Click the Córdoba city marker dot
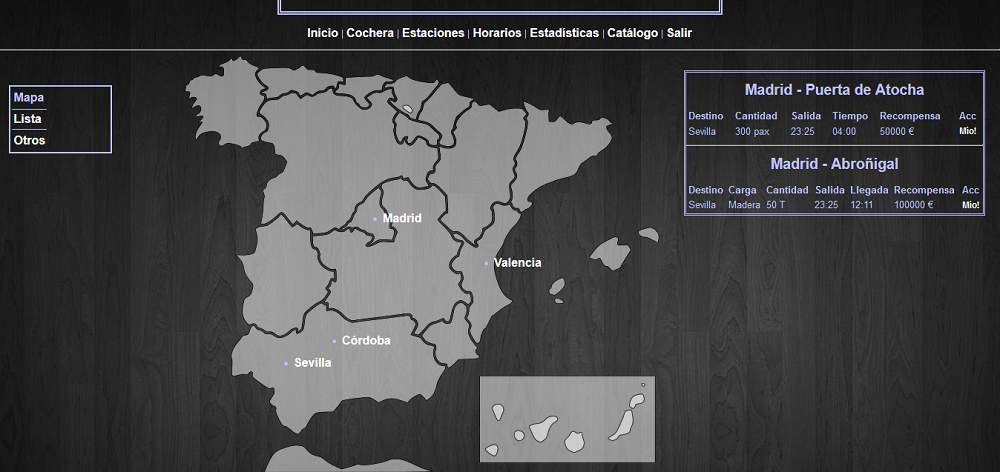 point(334,341)
